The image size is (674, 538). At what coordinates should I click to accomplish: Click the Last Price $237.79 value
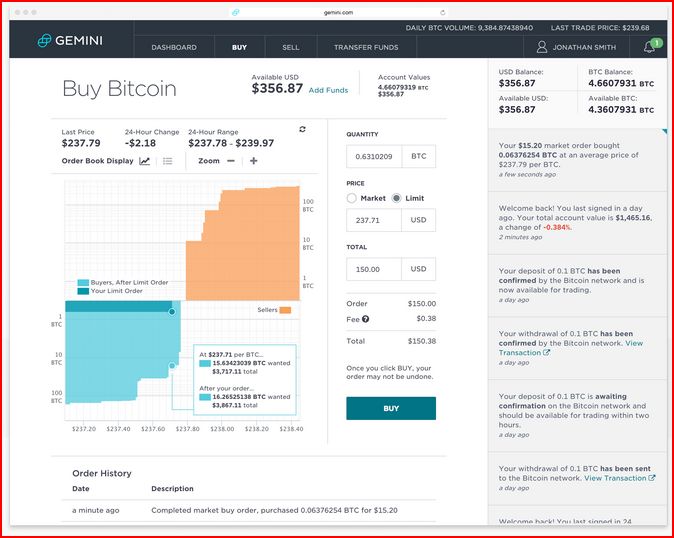coord(81,143)
